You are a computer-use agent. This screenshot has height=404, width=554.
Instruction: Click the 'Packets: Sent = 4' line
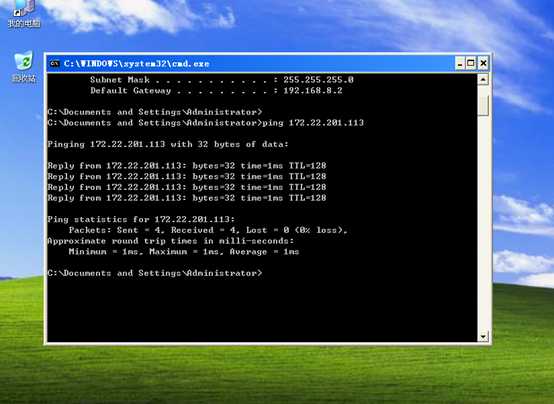point(208,230)
